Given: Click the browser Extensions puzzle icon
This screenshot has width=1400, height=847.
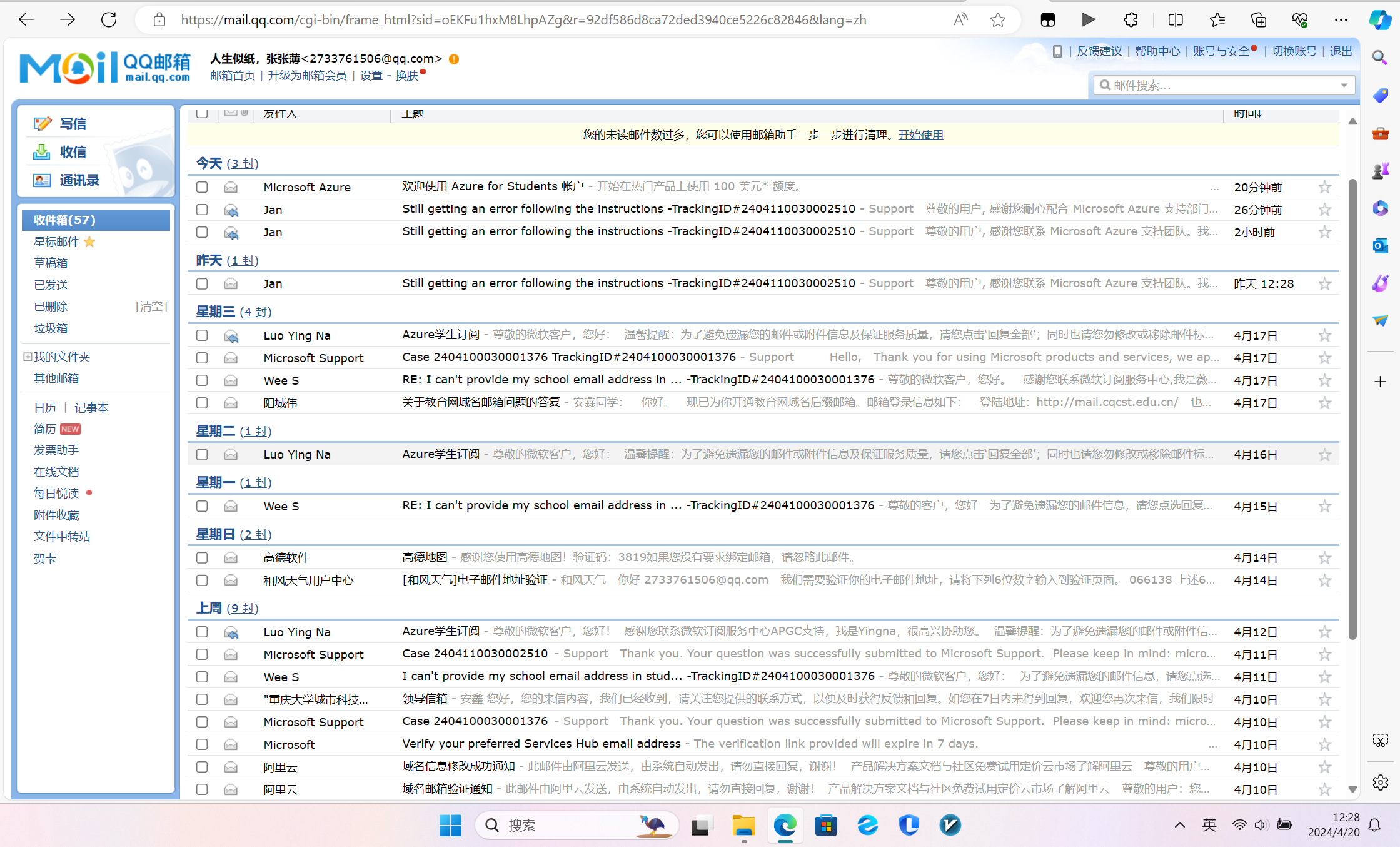Looking at the screenshot, I should coord(1131,20).
